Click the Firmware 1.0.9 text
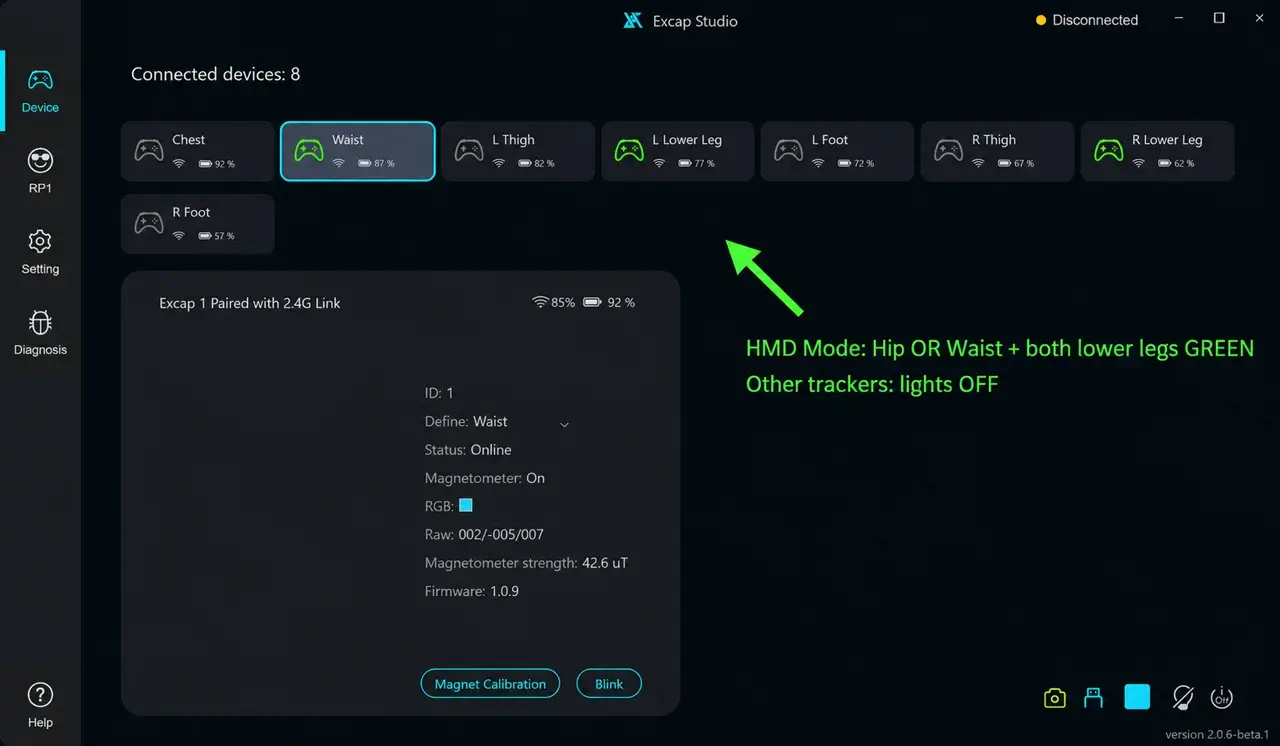The width and height of the screenshot is (1280, 746). (472, 591)
